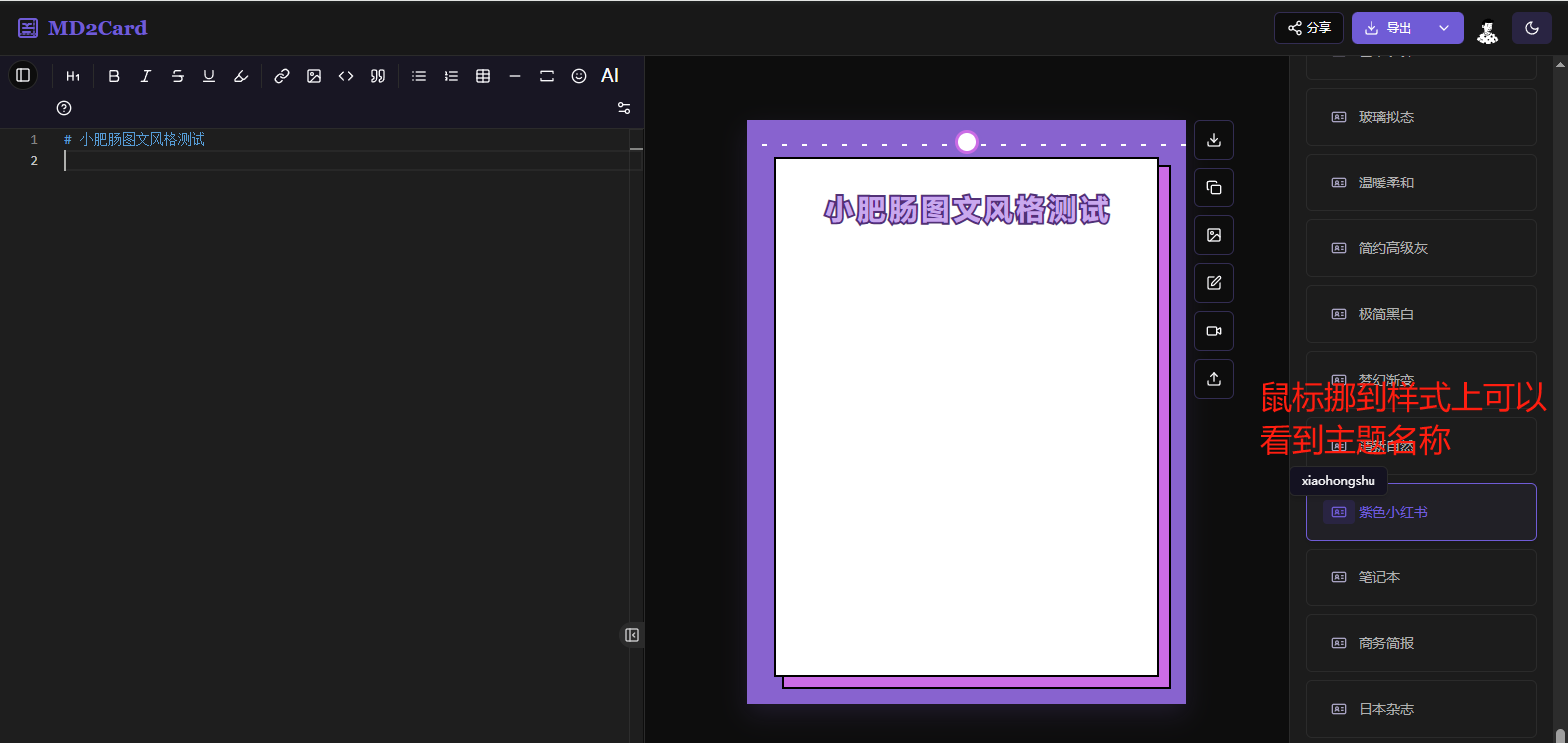Select the 笔记本 theme
This screenshot has width=1568, height=743.
(1421, 577)
